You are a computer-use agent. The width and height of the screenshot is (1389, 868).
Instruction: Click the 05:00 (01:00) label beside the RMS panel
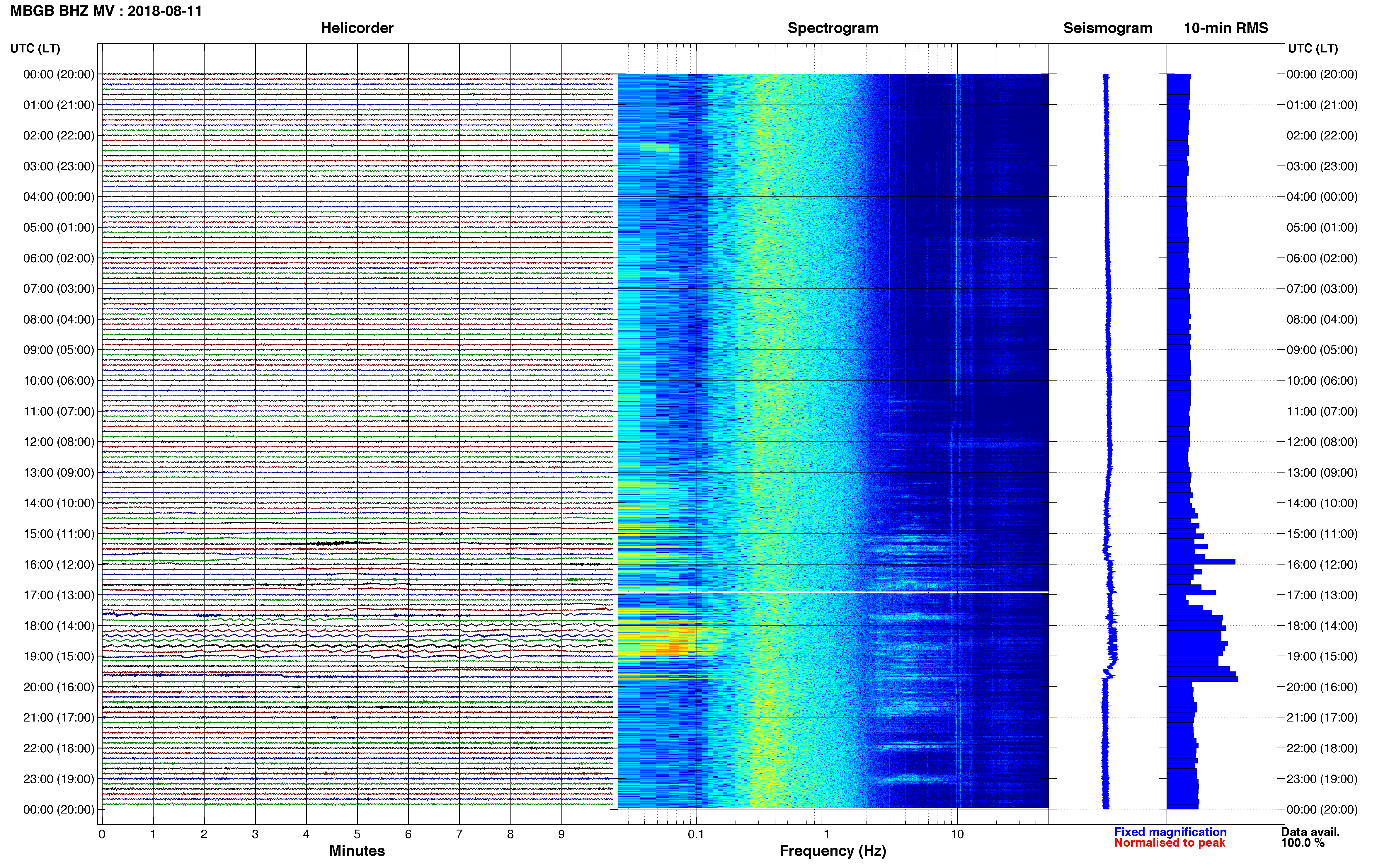[x=1322, y=227]
